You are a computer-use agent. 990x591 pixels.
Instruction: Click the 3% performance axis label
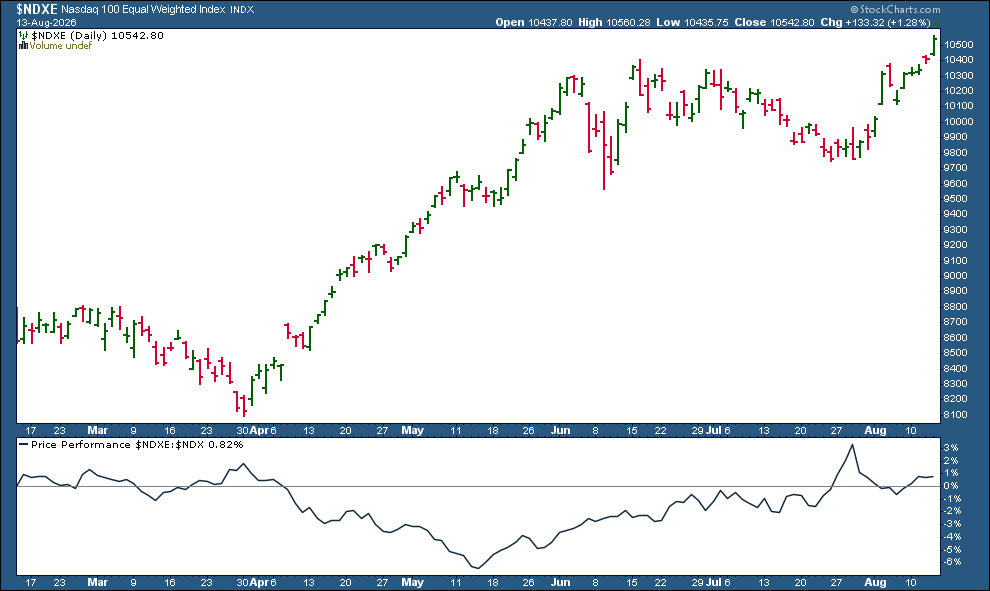952,448
